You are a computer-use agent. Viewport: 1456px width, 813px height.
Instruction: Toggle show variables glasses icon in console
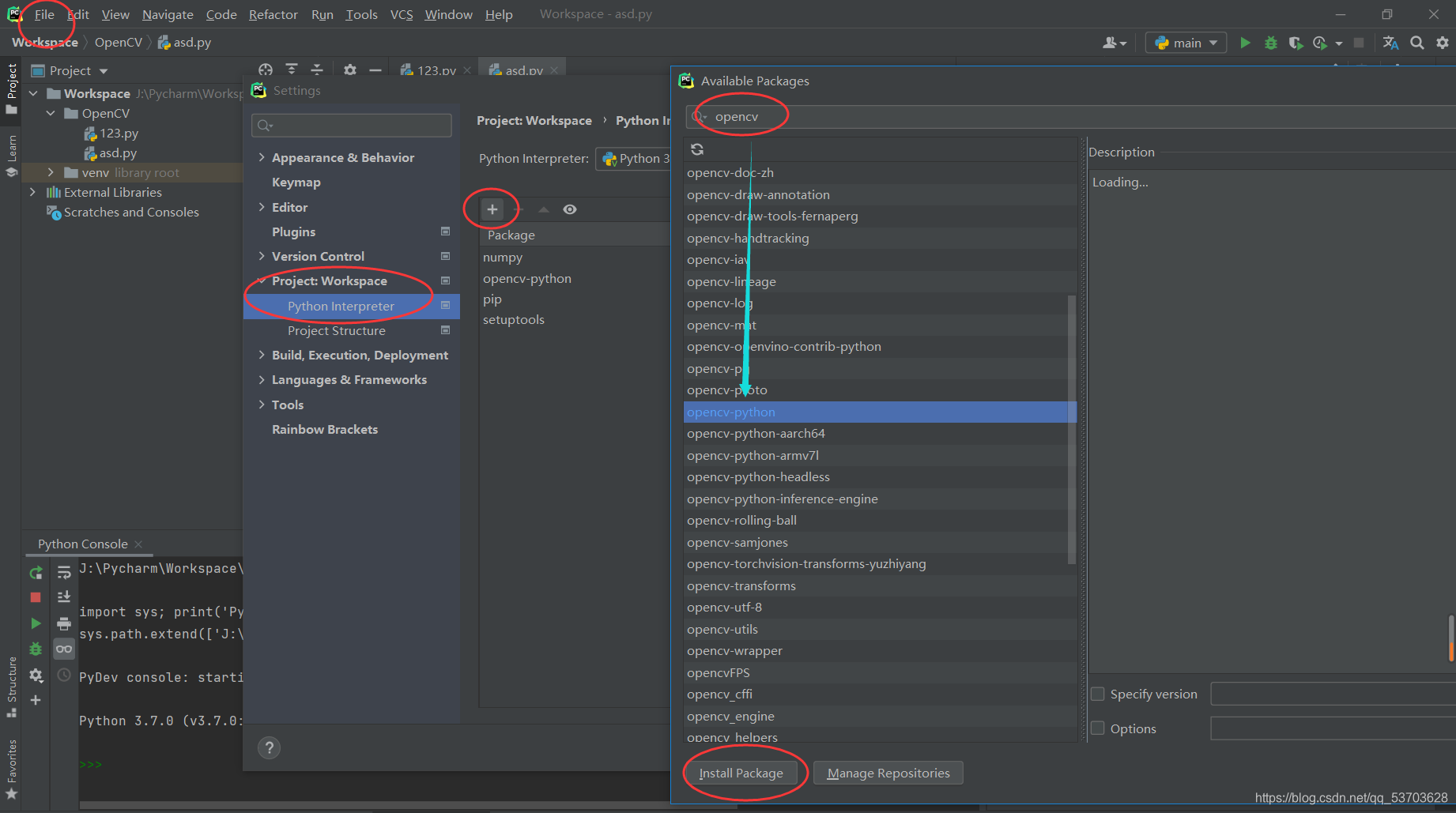tap(64, 649)
